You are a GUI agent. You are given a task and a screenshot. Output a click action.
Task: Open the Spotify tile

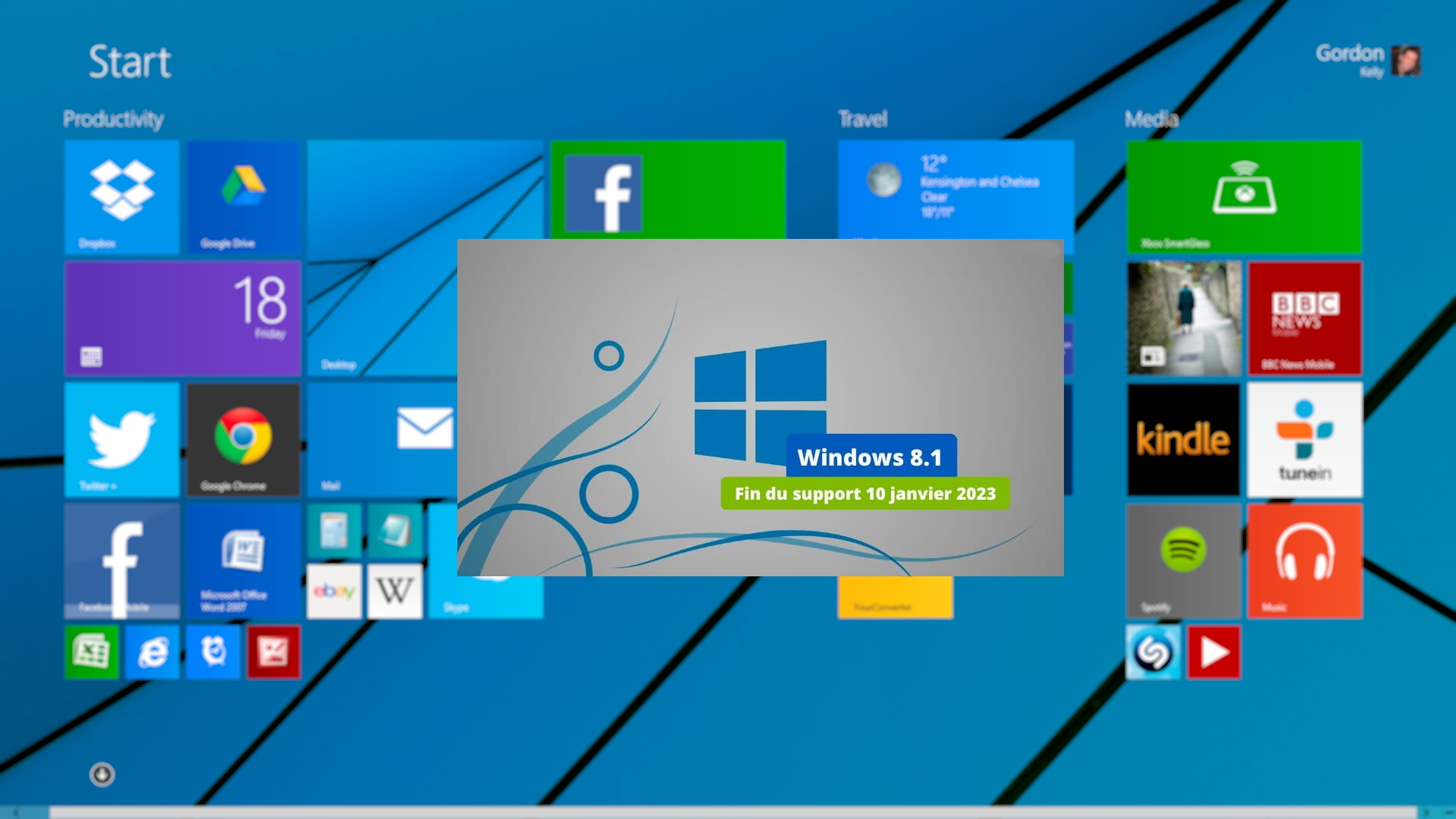(1184, 561)
